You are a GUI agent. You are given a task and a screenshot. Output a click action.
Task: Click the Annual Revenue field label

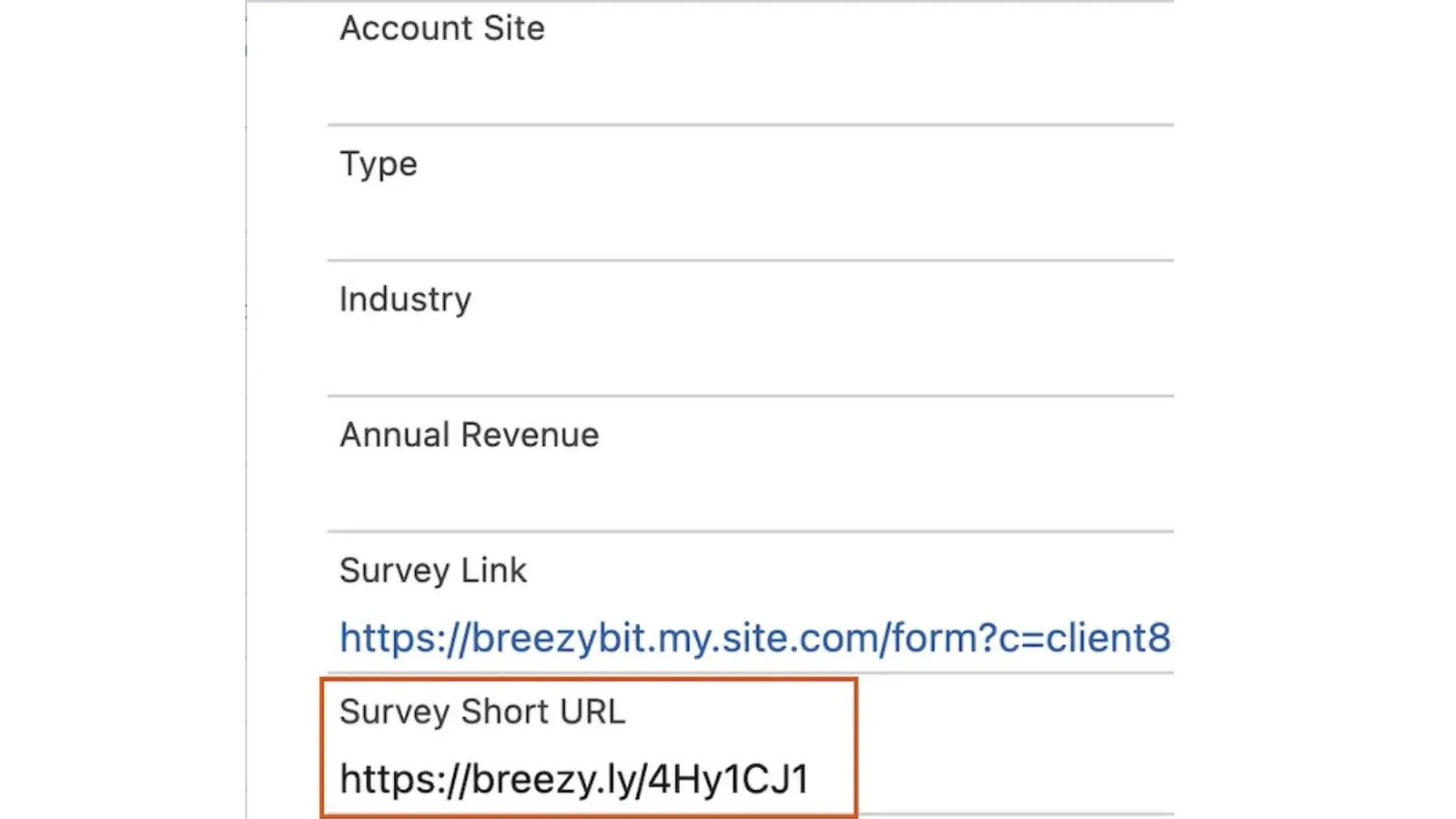pos(469,434)
